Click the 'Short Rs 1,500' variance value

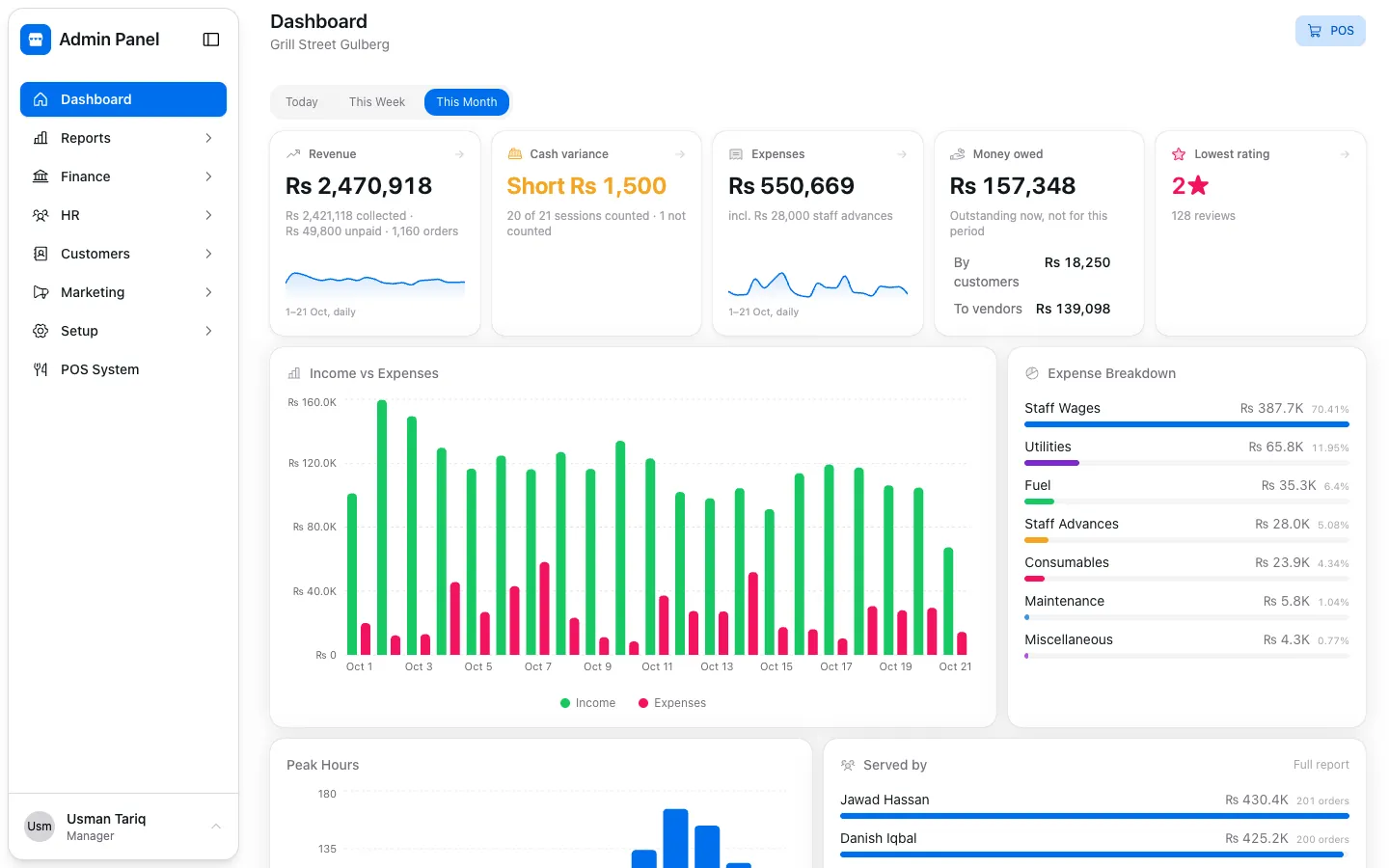tap(586, 186)
